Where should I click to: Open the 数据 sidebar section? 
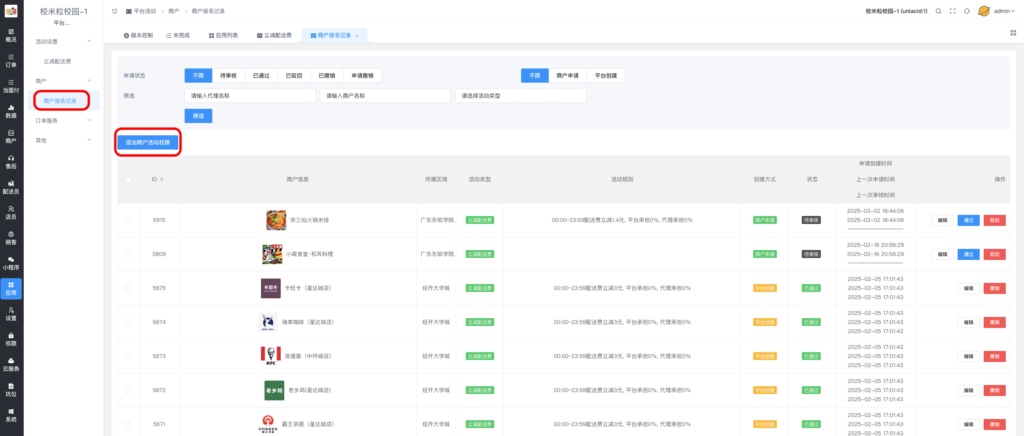(11, 110)
